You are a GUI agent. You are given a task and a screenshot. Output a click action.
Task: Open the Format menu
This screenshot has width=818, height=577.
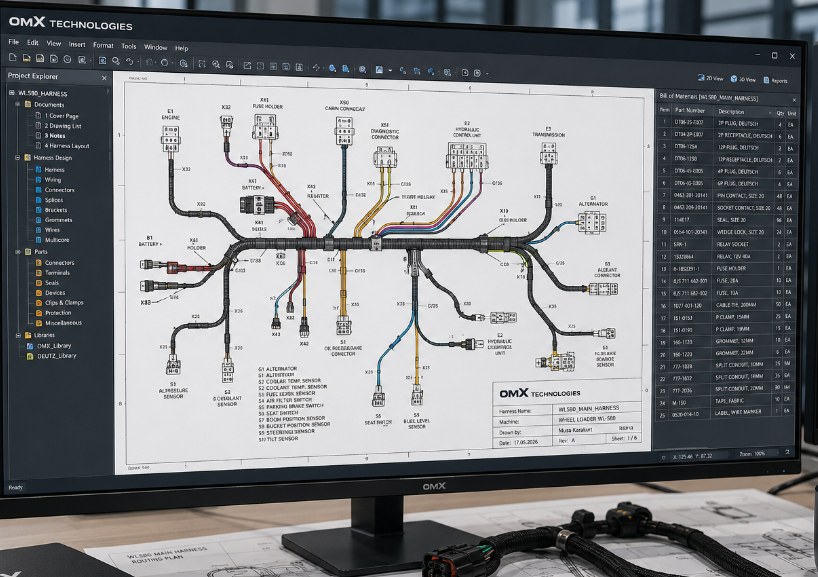pyautogui.click(x=103, y=45)
